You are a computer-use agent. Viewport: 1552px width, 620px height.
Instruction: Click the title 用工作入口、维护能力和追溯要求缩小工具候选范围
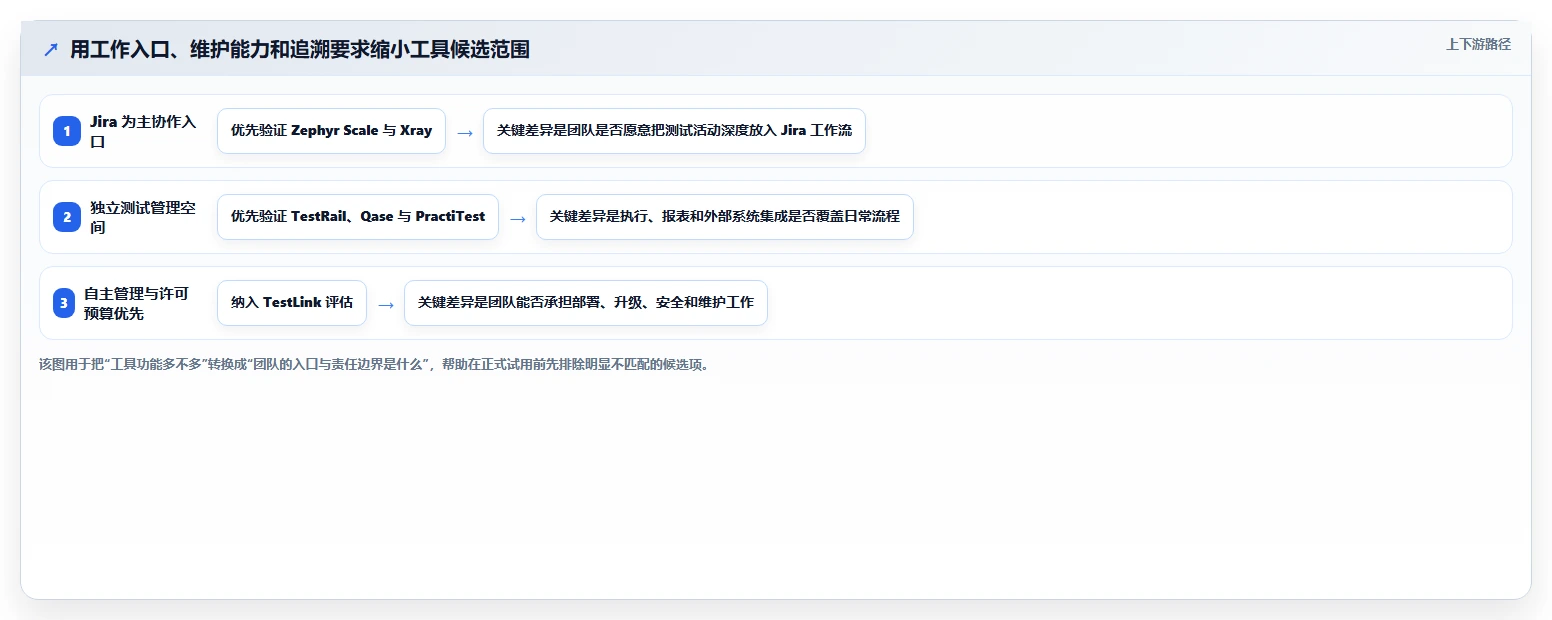tap(300, 49)
